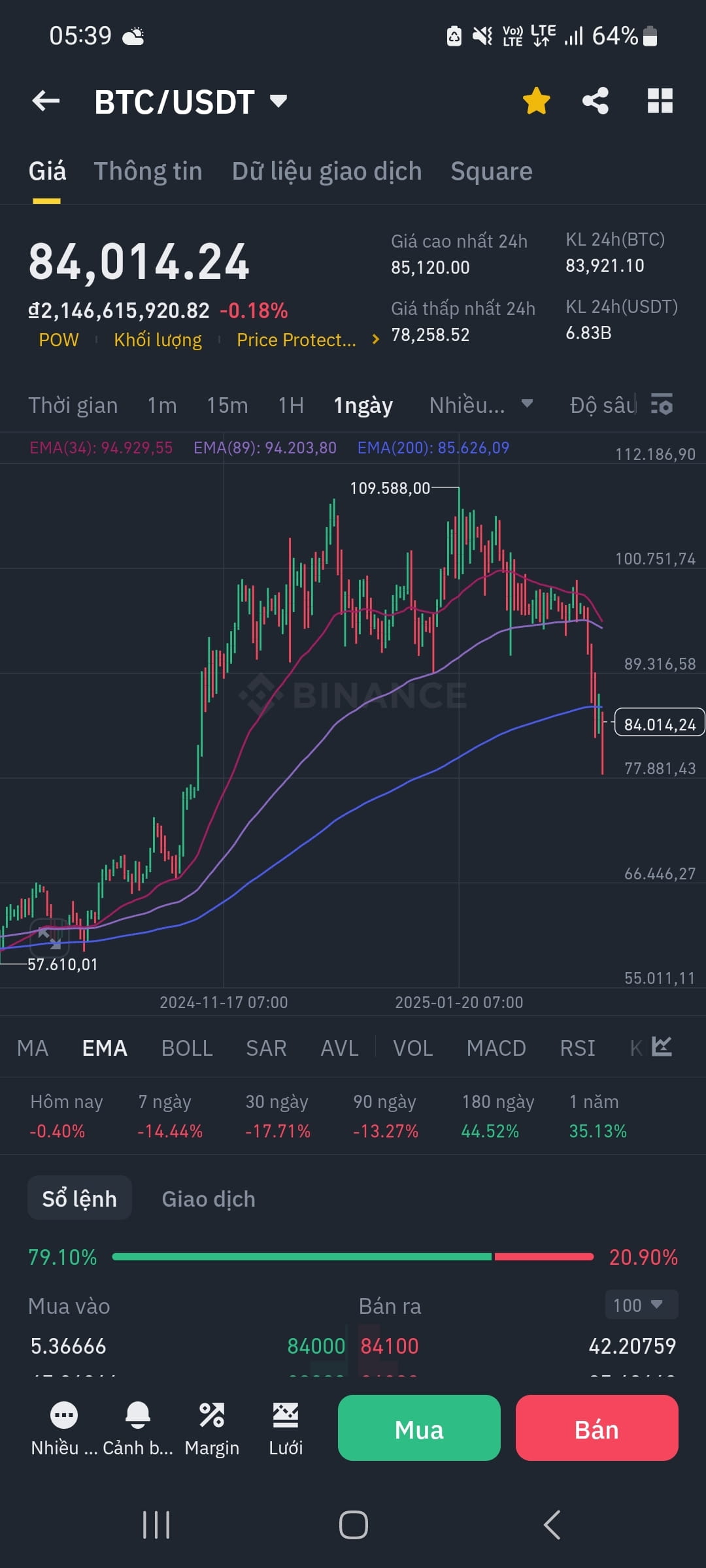706x1568 pixels.
Task: Select the Thời gian chart interval
Action: [73, 405]
